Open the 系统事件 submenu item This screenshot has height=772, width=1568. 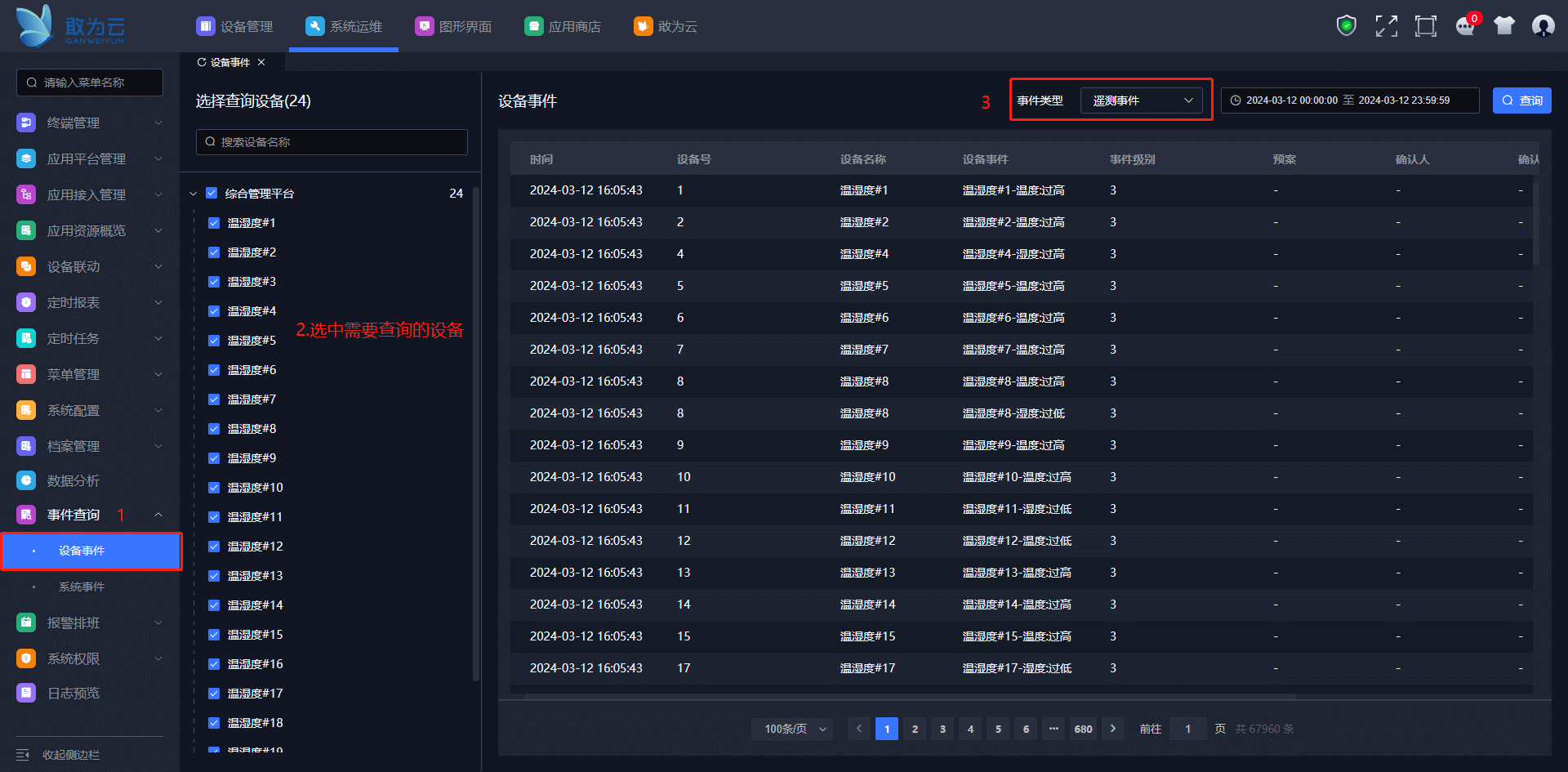[x=82, y=587]
